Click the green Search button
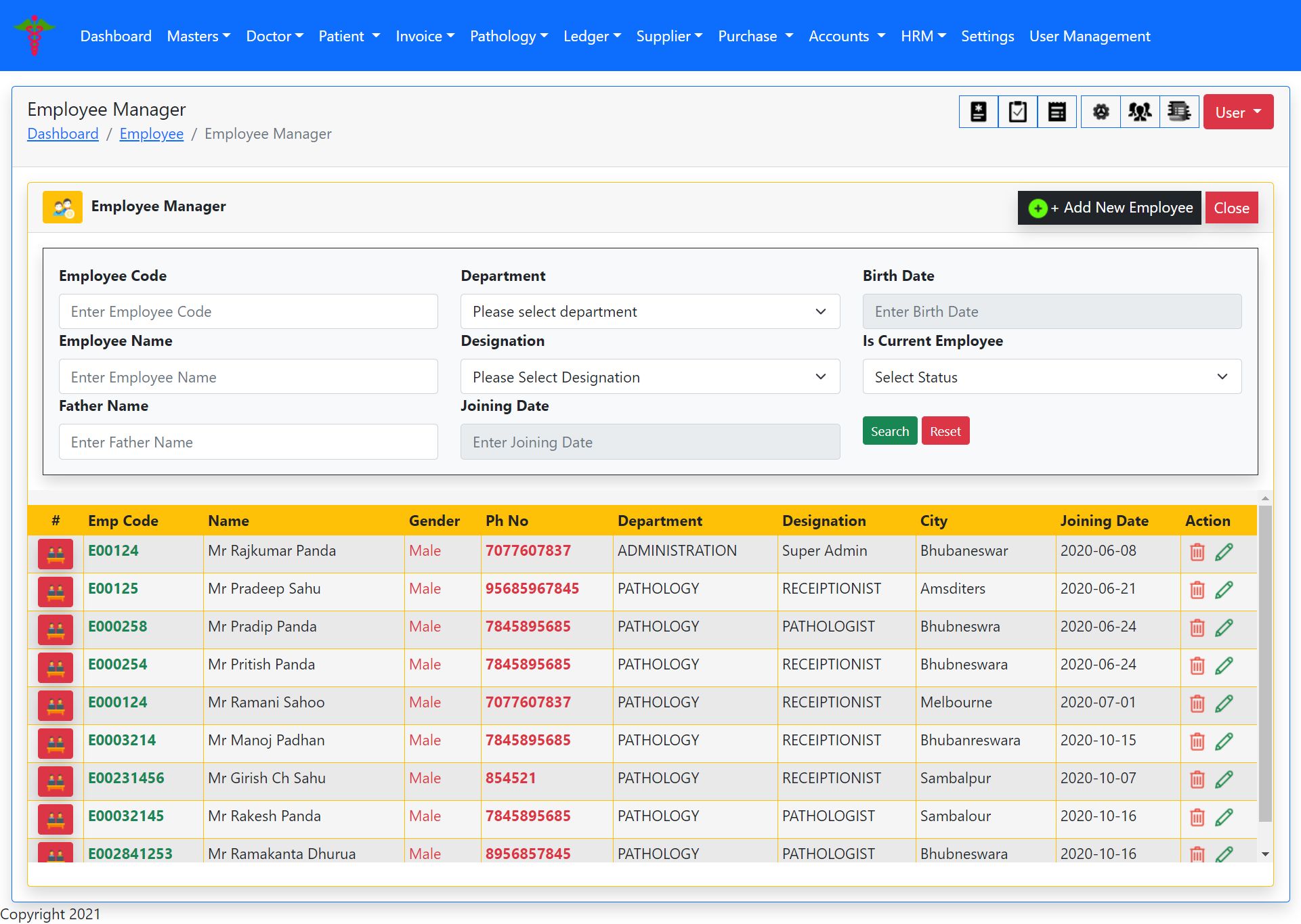 [889, 431]
